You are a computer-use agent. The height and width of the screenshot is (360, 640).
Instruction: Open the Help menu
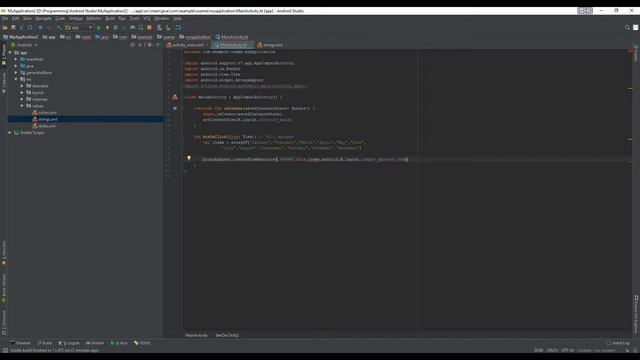pyautogui.click(x=177, y=18)
